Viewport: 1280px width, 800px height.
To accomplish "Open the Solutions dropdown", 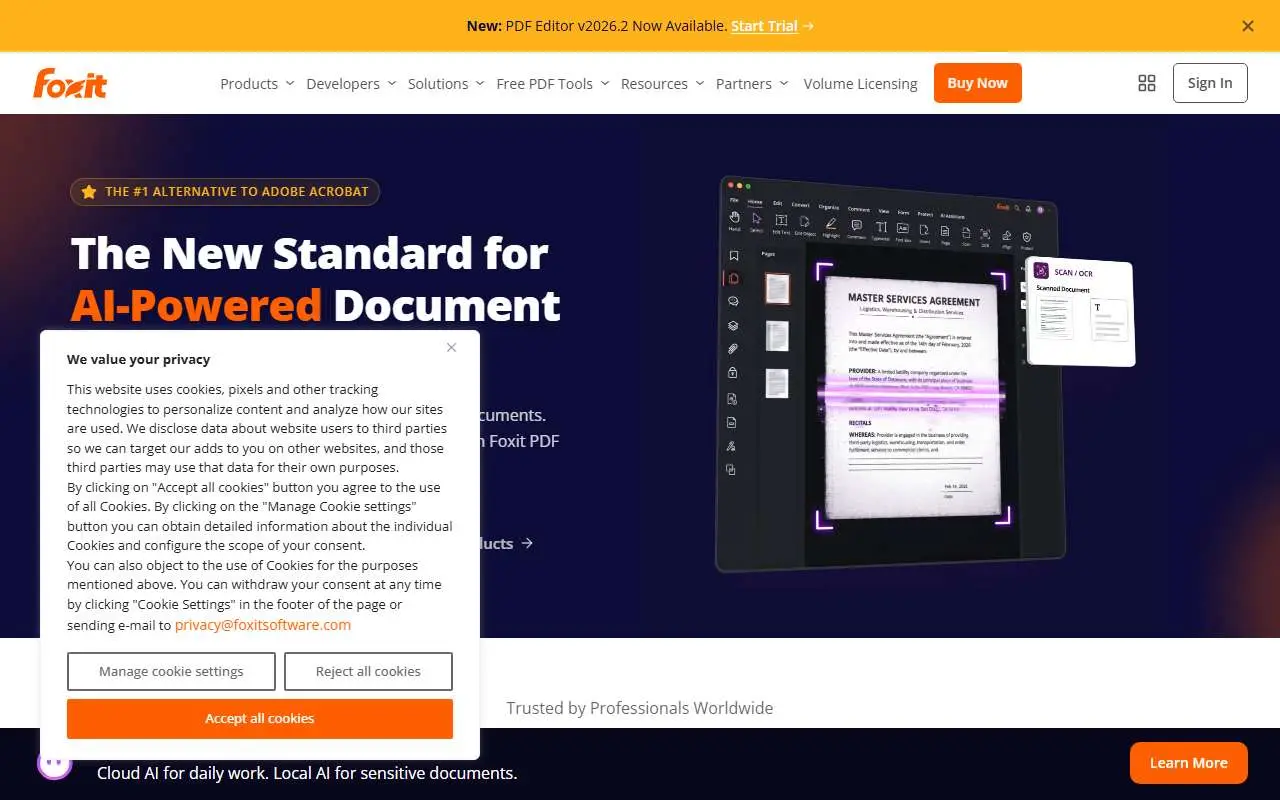I will click(x=446, y=84).
